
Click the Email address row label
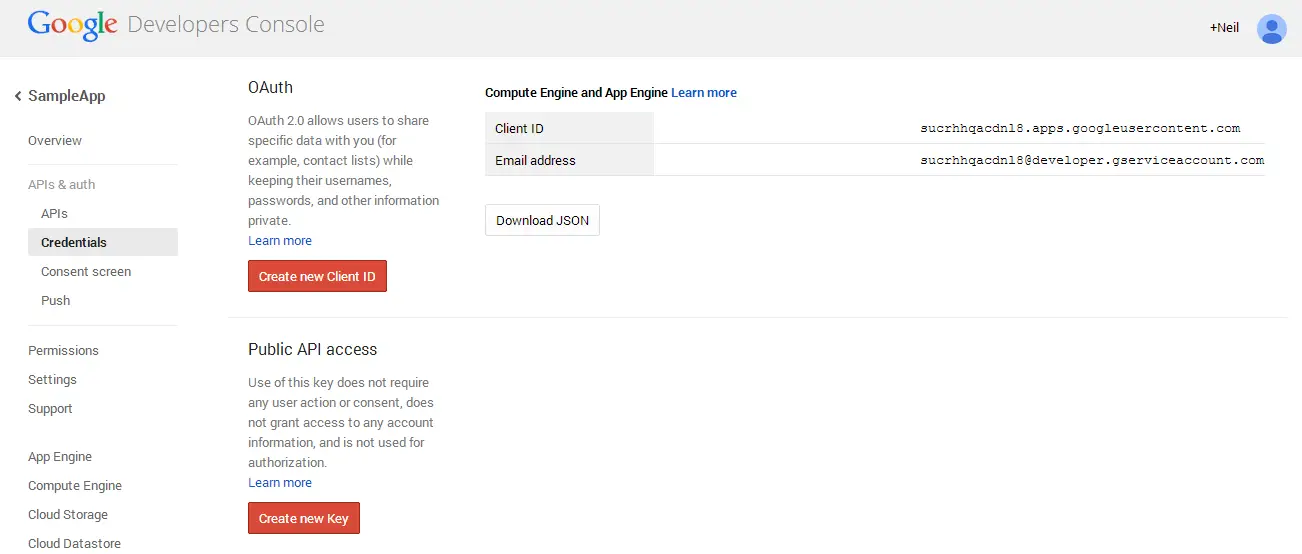[535, 160]
